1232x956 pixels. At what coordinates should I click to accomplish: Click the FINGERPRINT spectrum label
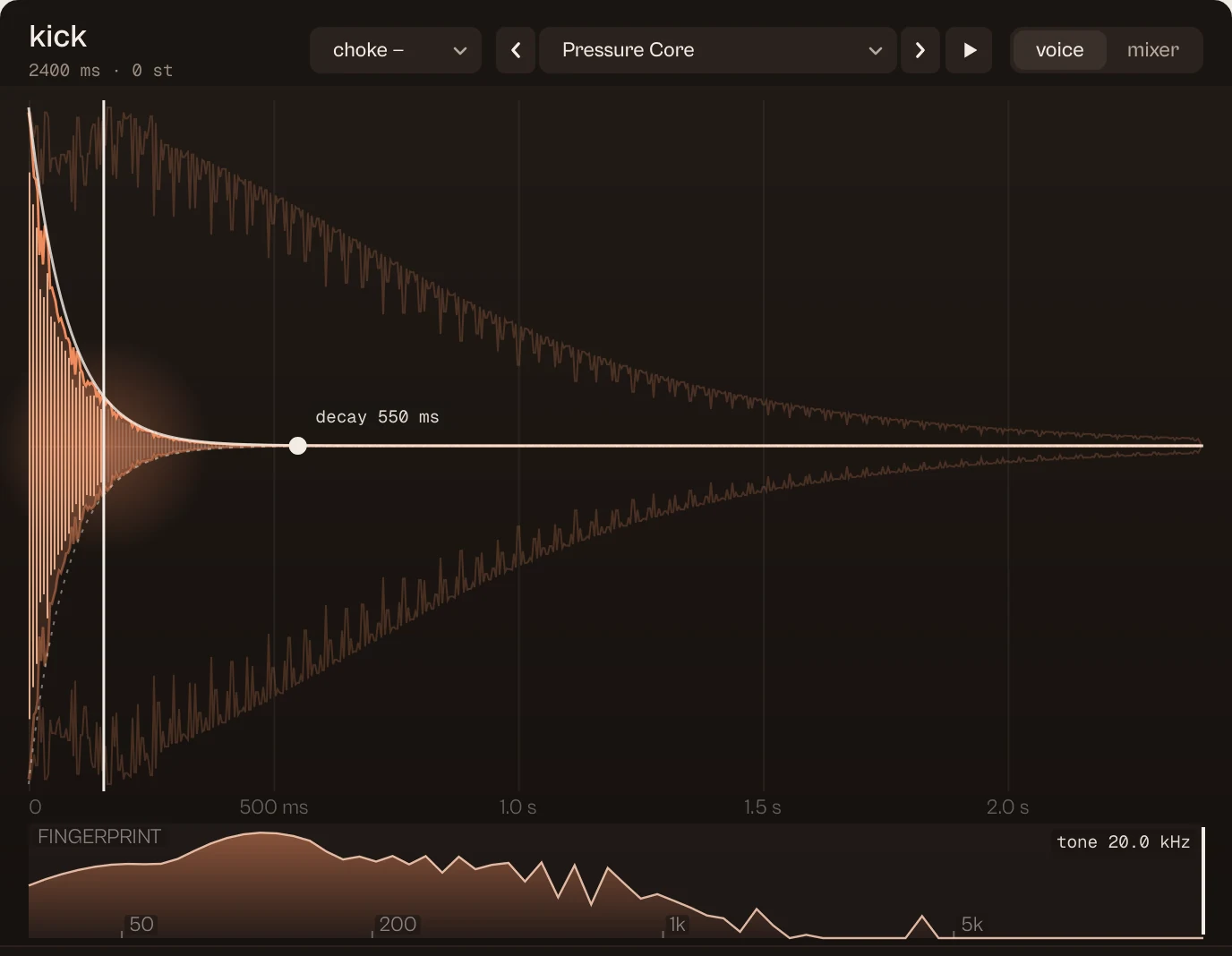pyautogui.click(x=99, y=837)
